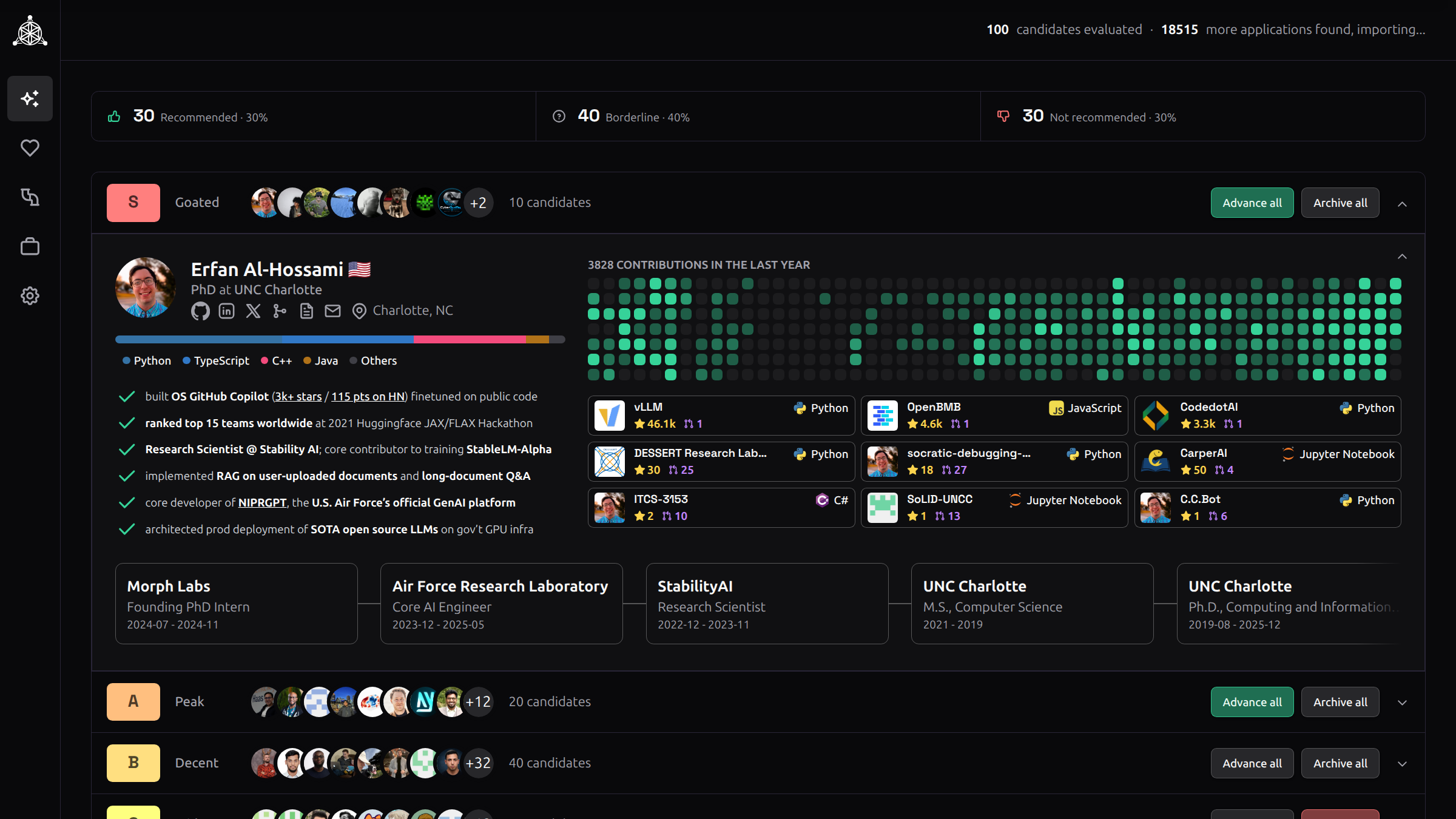Open the C.C.Bot repository card
Viewport: 1456px width, 819px height.
tap(1267, 508)
